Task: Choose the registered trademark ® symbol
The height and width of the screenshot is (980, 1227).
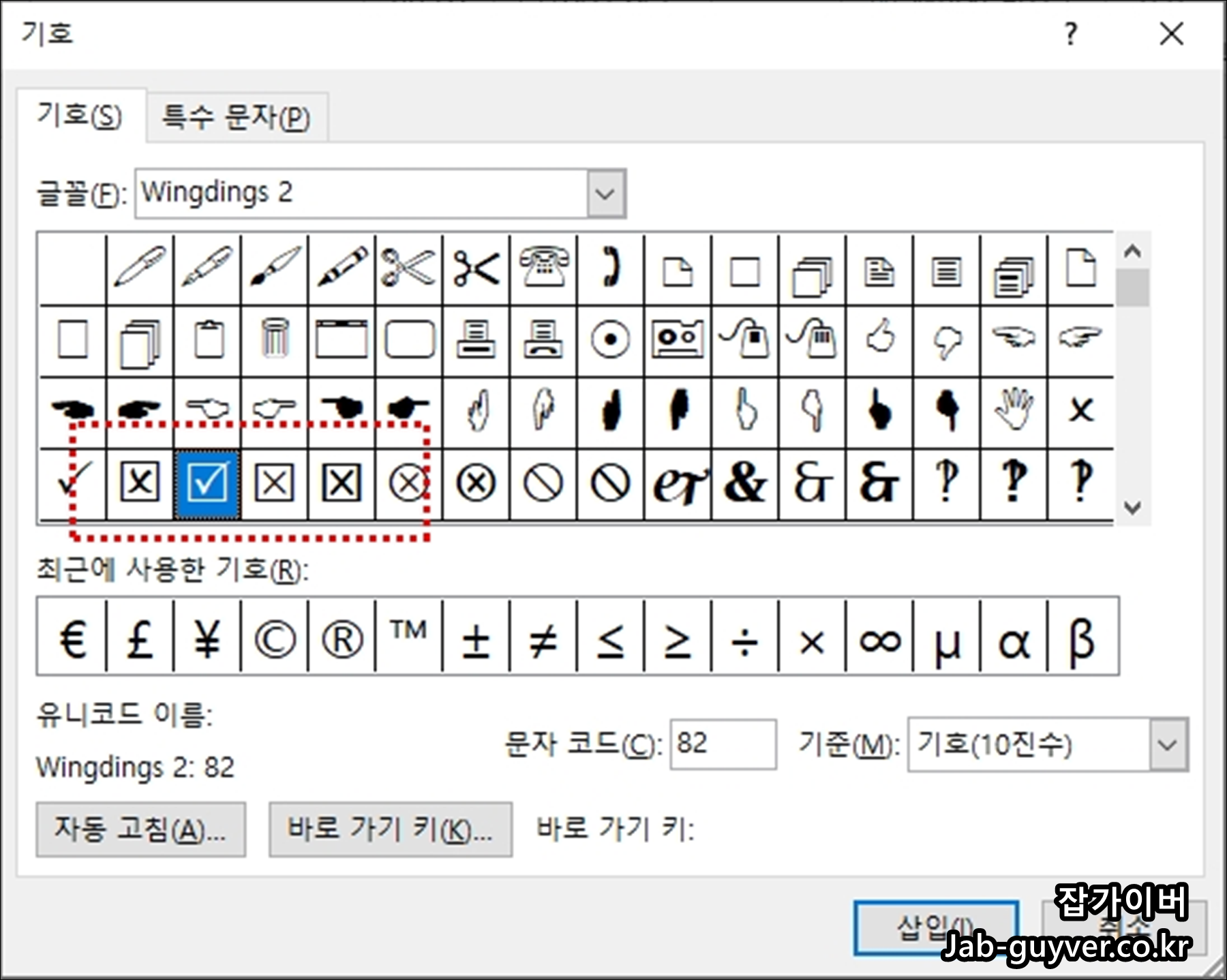Action: [x=342, y=637]
